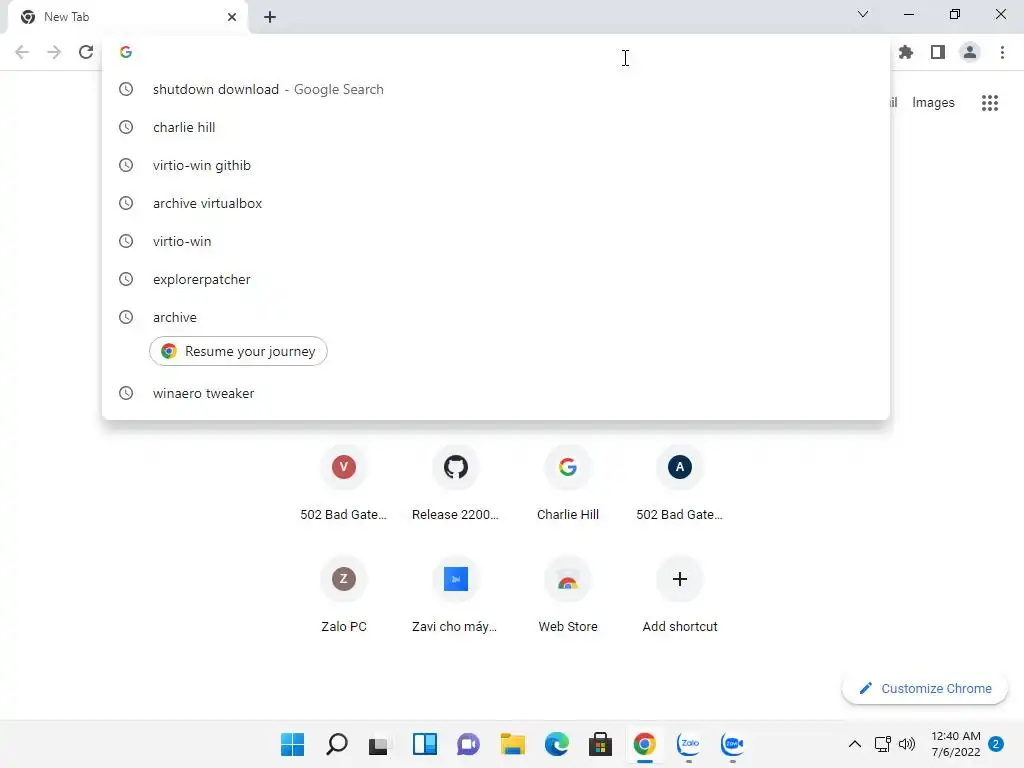1024x768 pixels.
Task: Open a new tab with plus button
Action: (x=270, y=17)
